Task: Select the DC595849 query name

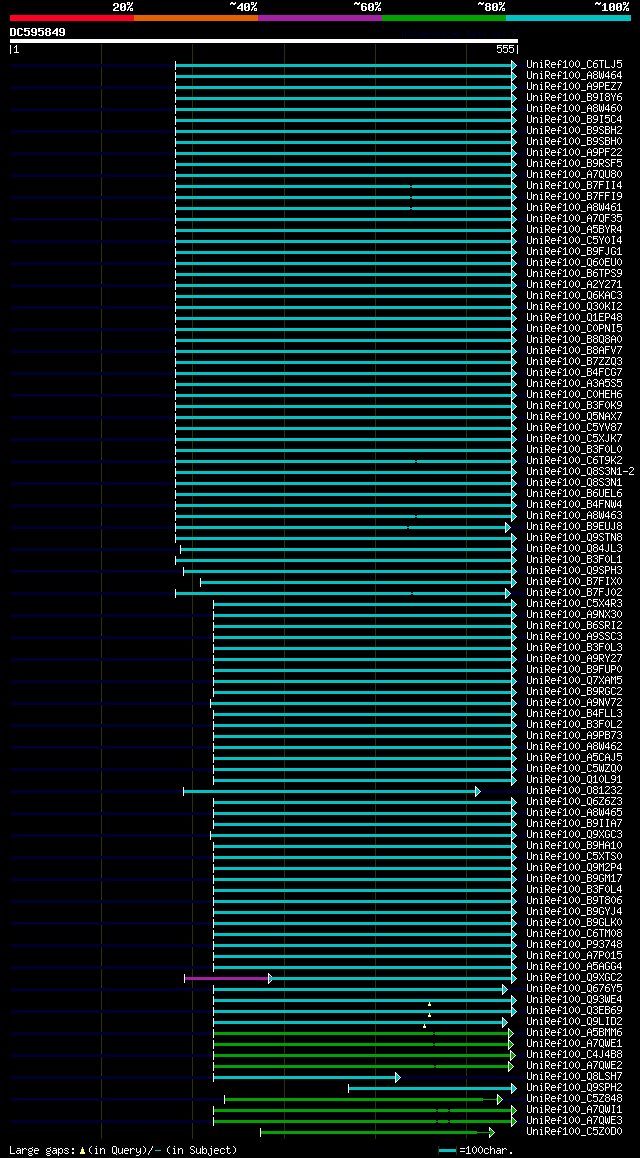Action: pos(38,32)
